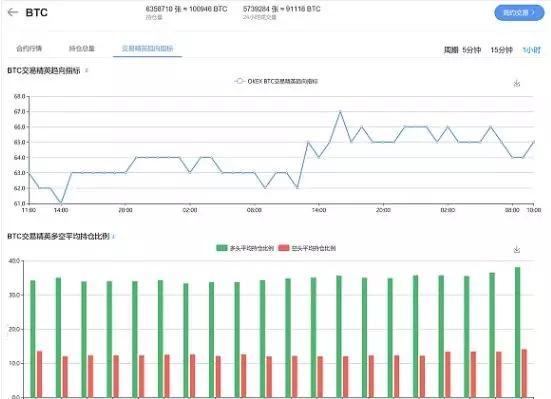This screenshot has width=551, height=399.
Task: Click the OKEX line legend marker icon
Action: pos(239,81)
